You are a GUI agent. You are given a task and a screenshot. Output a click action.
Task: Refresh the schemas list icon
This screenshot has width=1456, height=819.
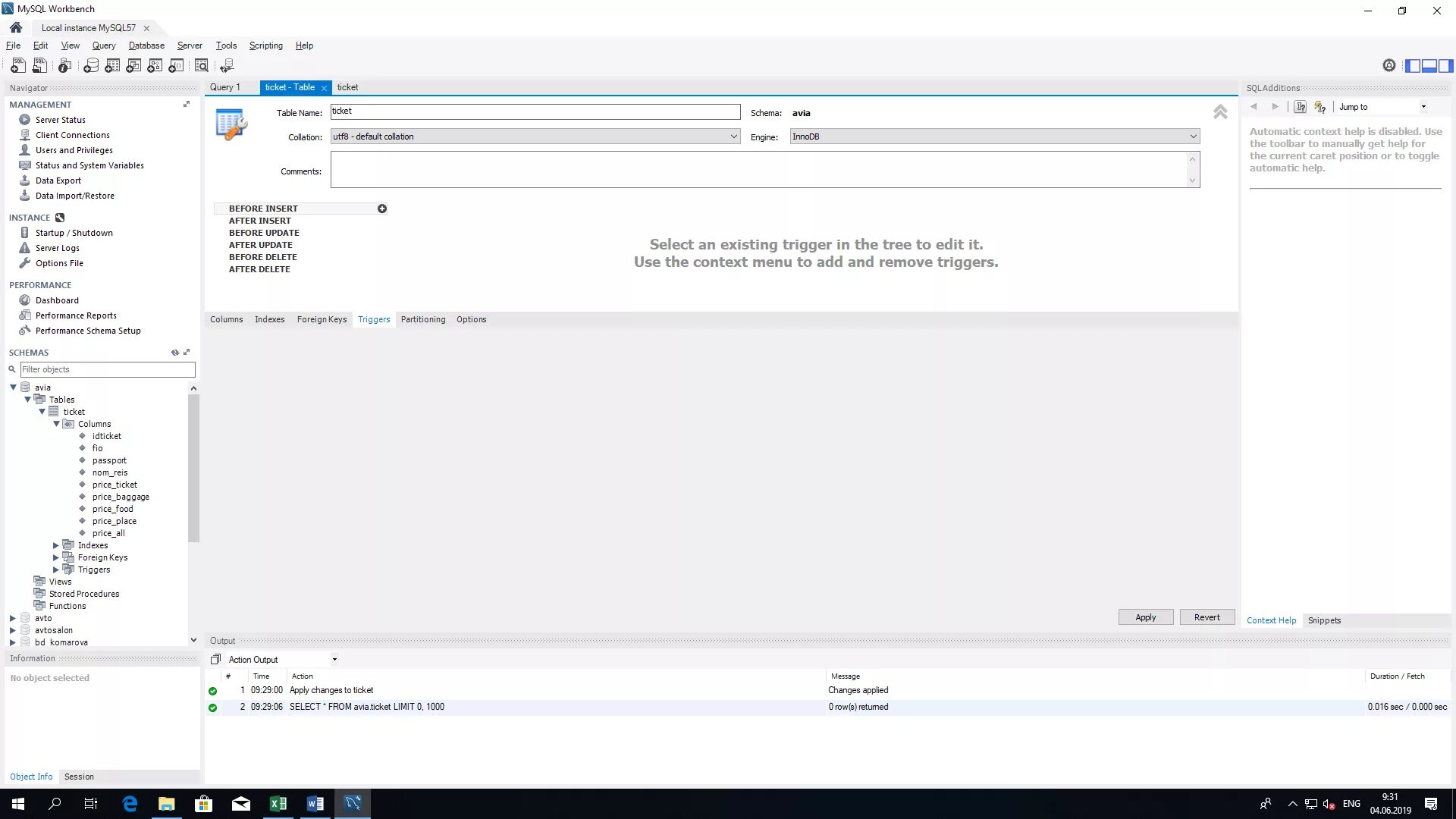point(175,353)
